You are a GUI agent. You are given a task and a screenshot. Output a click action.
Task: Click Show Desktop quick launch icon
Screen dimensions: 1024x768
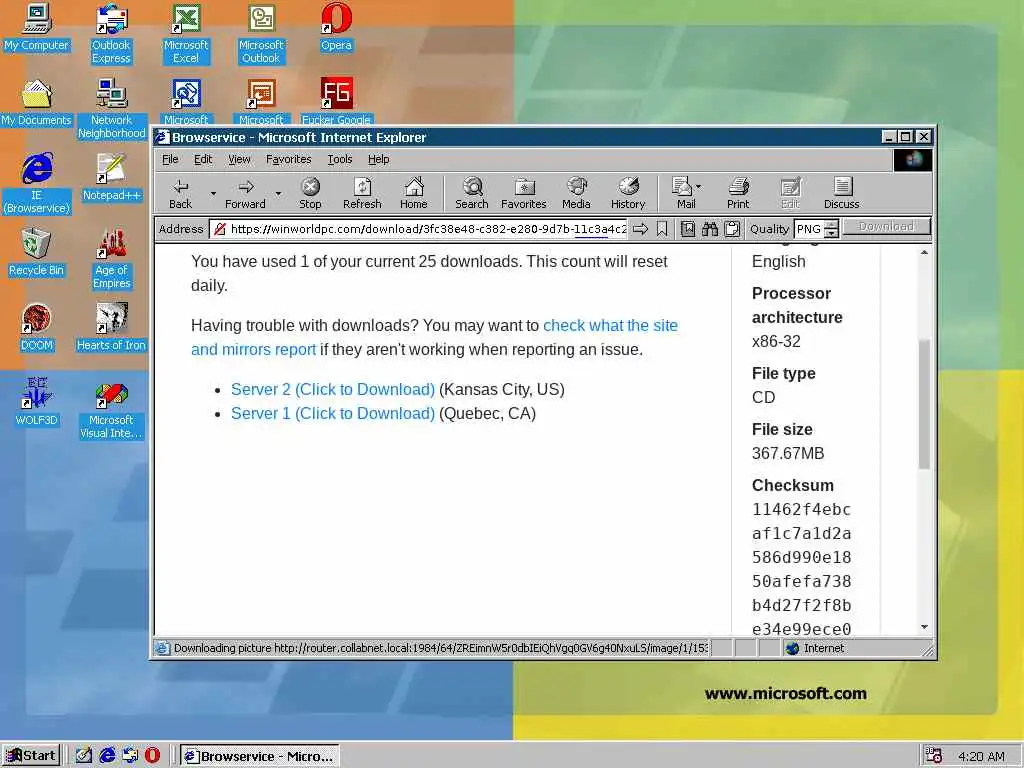(x=84, y=756)
